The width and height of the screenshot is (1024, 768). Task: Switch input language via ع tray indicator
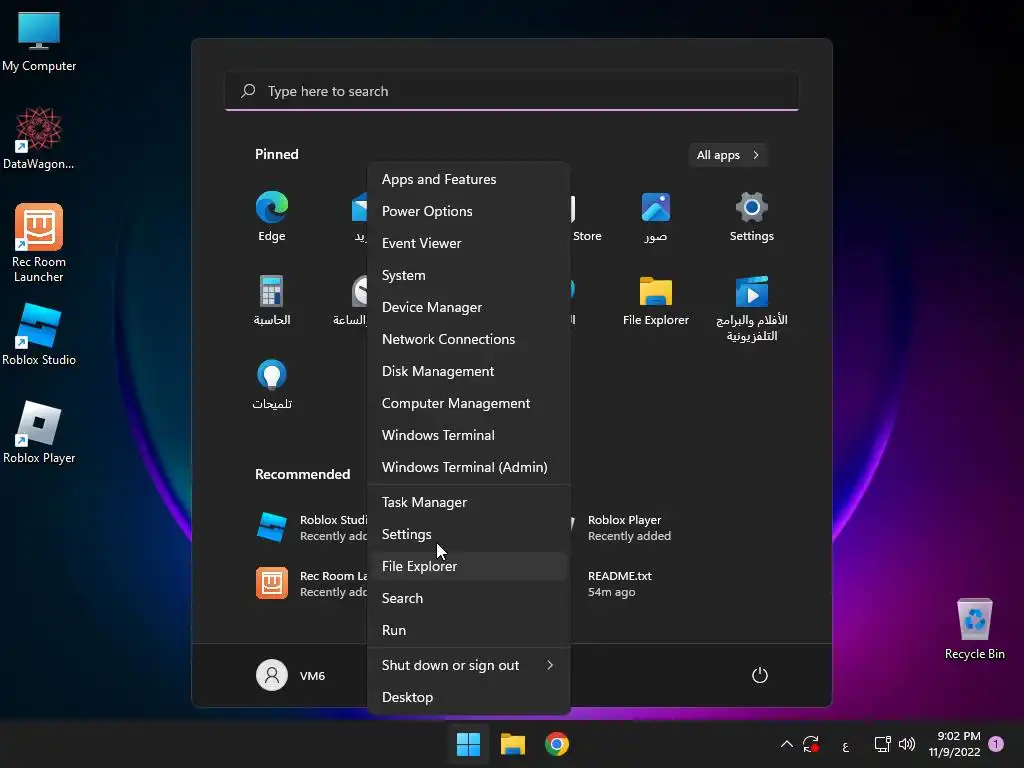point(845,746)
